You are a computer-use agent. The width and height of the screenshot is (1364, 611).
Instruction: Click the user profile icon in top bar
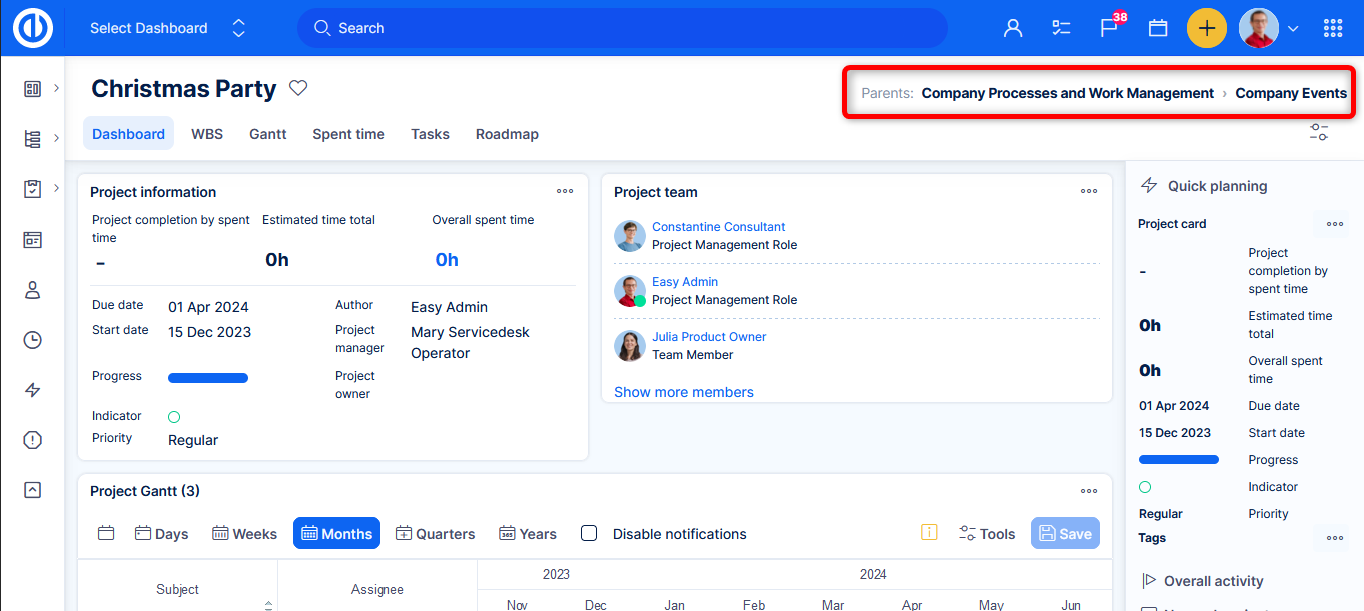click(x=1013, y=28)
